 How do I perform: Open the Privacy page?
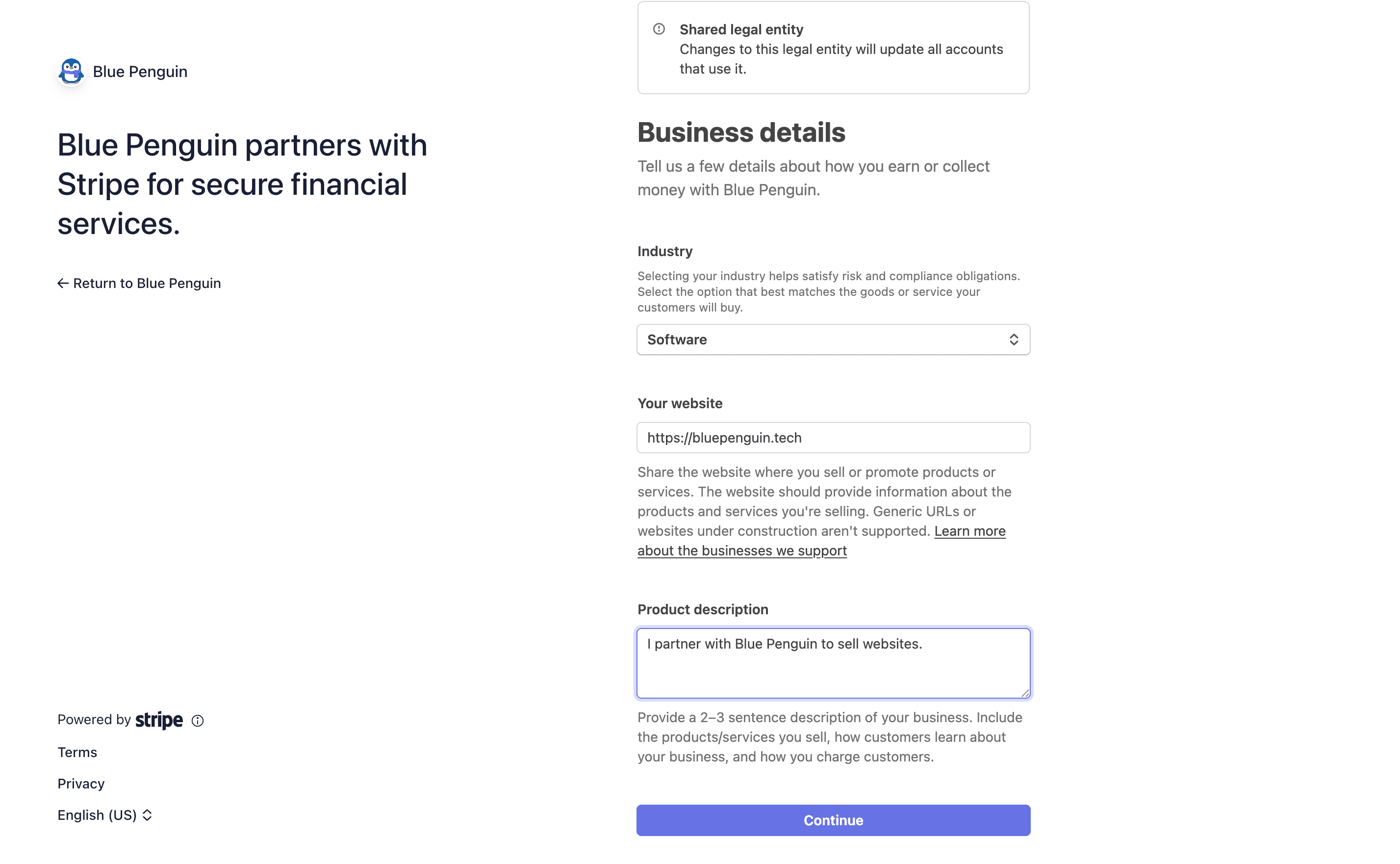(x=80, y=784)
